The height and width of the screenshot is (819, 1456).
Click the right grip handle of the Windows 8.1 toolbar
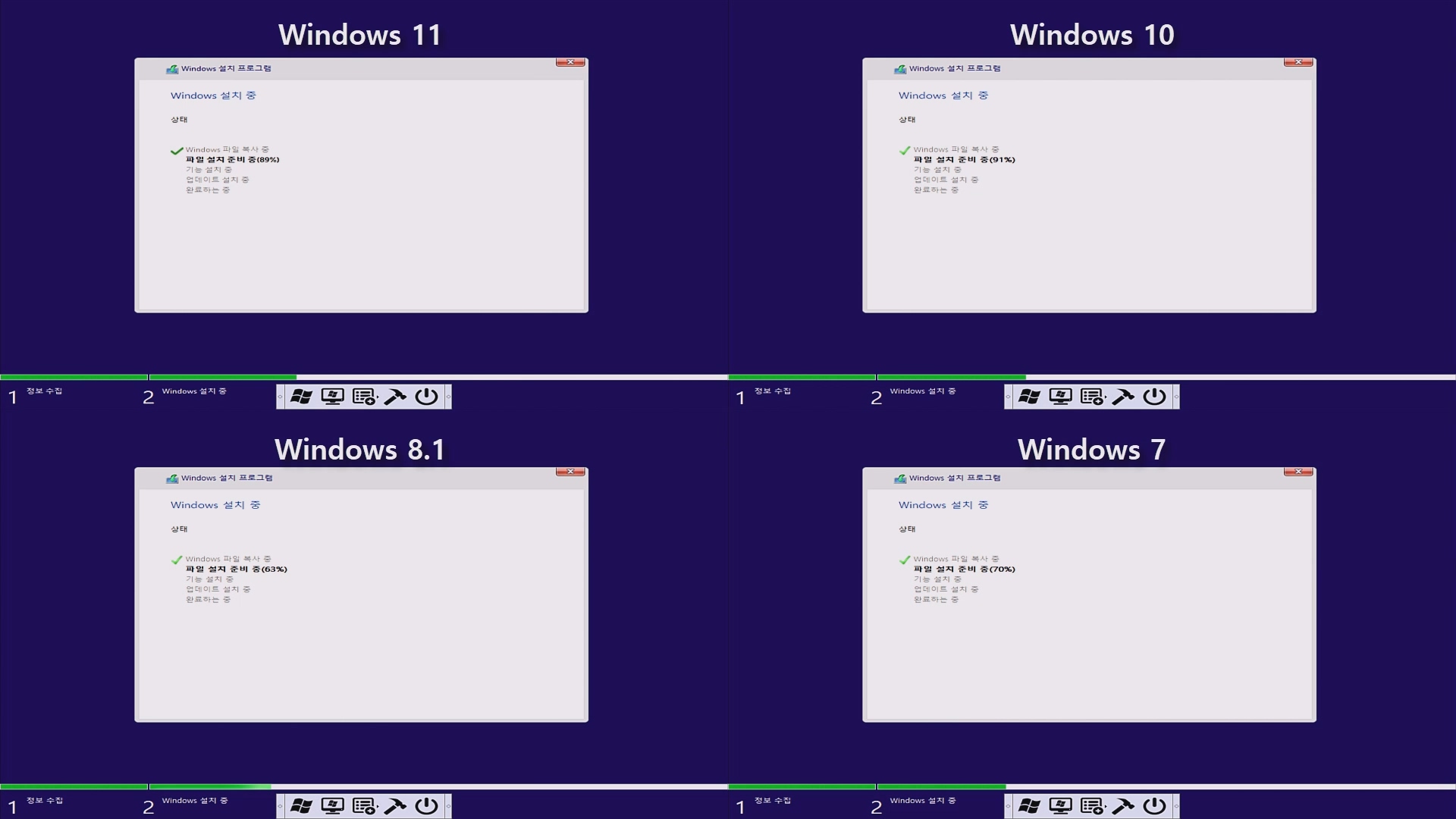pyautogui.click(x=448, y=806)
